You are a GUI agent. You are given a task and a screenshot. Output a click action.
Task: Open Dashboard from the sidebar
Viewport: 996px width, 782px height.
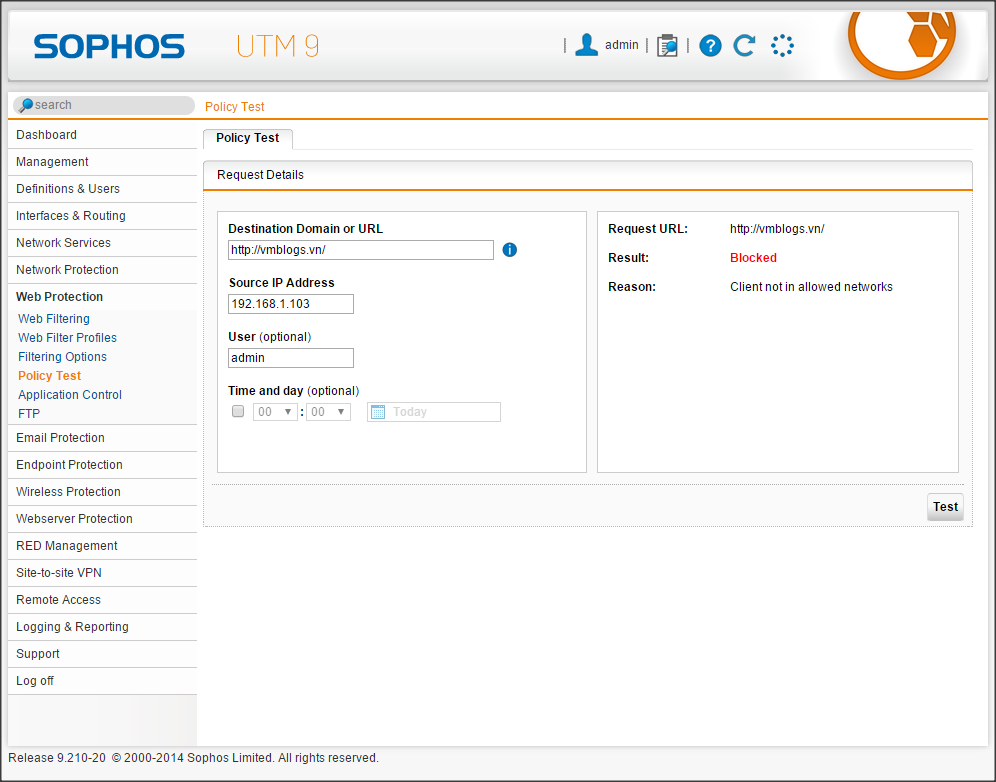(x=46, y=135)
